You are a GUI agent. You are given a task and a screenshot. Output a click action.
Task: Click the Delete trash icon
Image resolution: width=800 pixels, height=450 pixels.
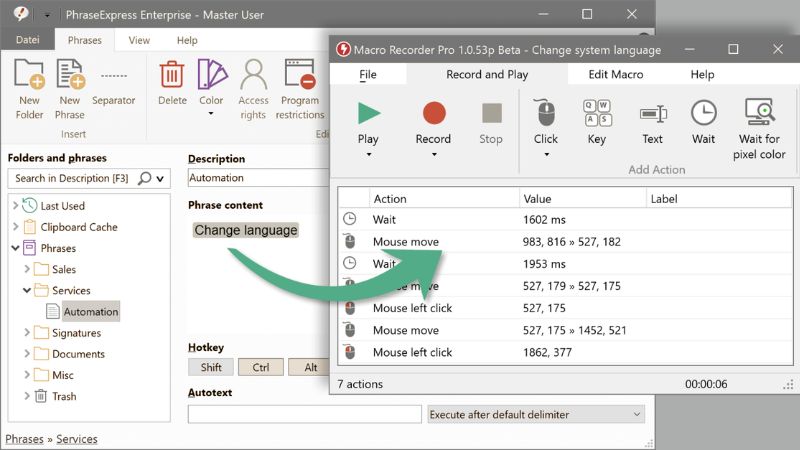[x=172, y=74]
